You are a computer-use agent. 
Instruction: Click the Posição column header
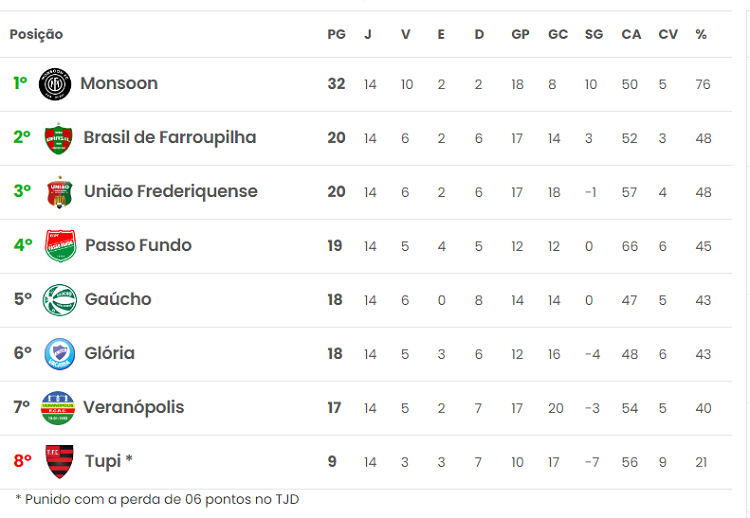click(x=36, y=35)
